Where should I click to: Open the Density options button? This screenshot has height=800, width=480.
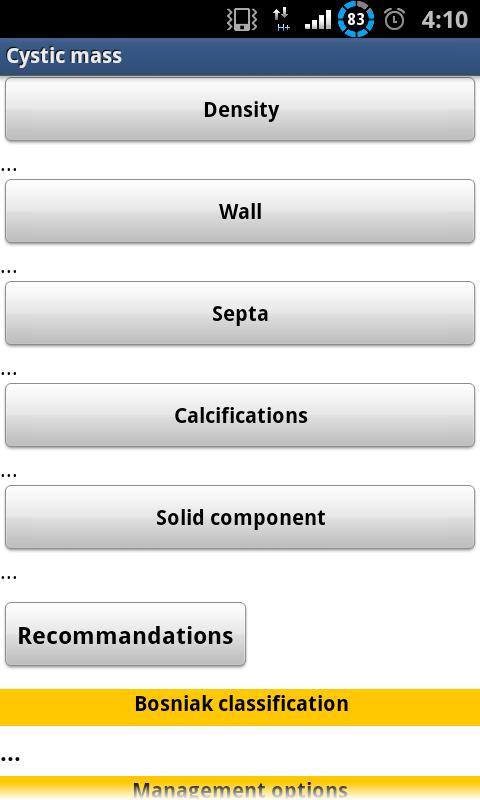pos(240,109)
